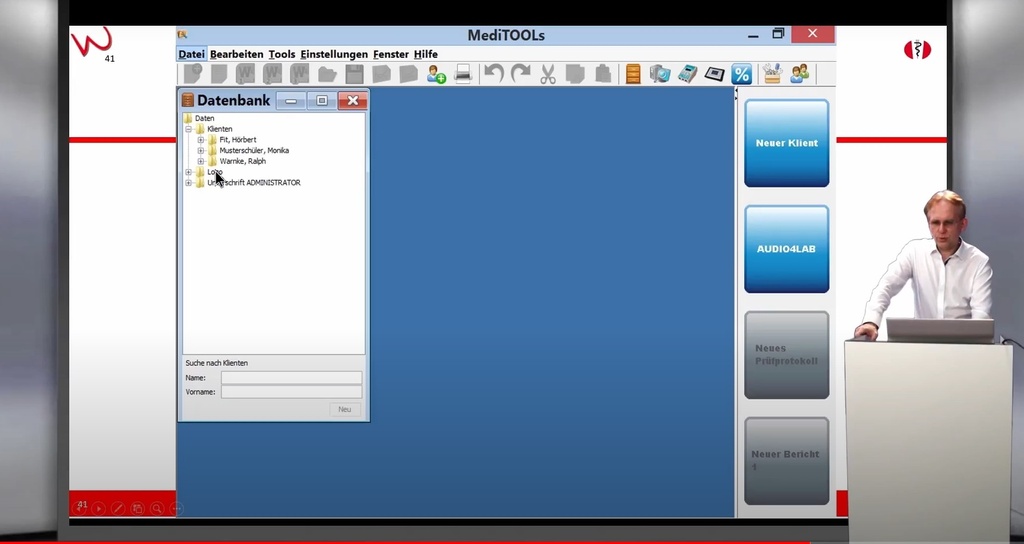The width and height of the screenshot is (1024, 544).
Task: Minimize the Datenbank window
Action: pyautogui.click(x=291, y=101)
